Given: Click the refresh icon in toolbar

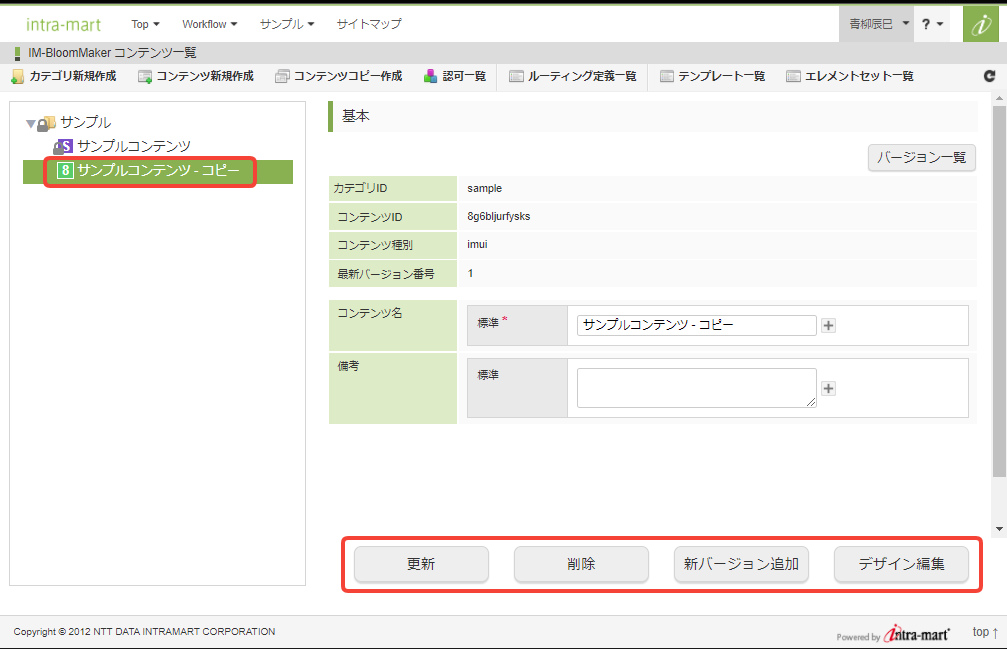Looking at the screenshot, I should (990, 76).
